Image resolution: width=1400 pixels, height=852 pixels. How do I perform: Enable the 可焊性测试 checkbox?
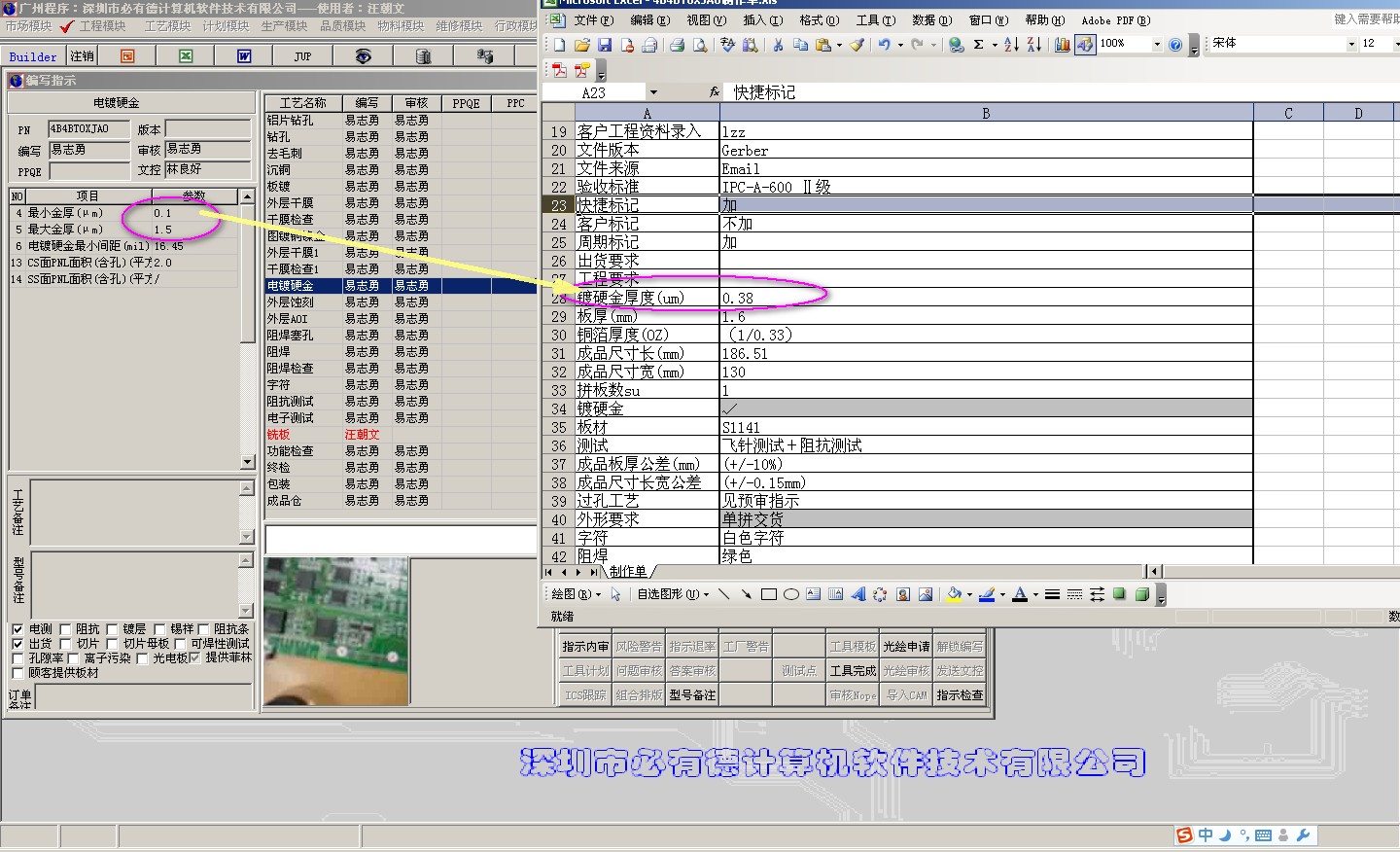[x=181, y=644]
